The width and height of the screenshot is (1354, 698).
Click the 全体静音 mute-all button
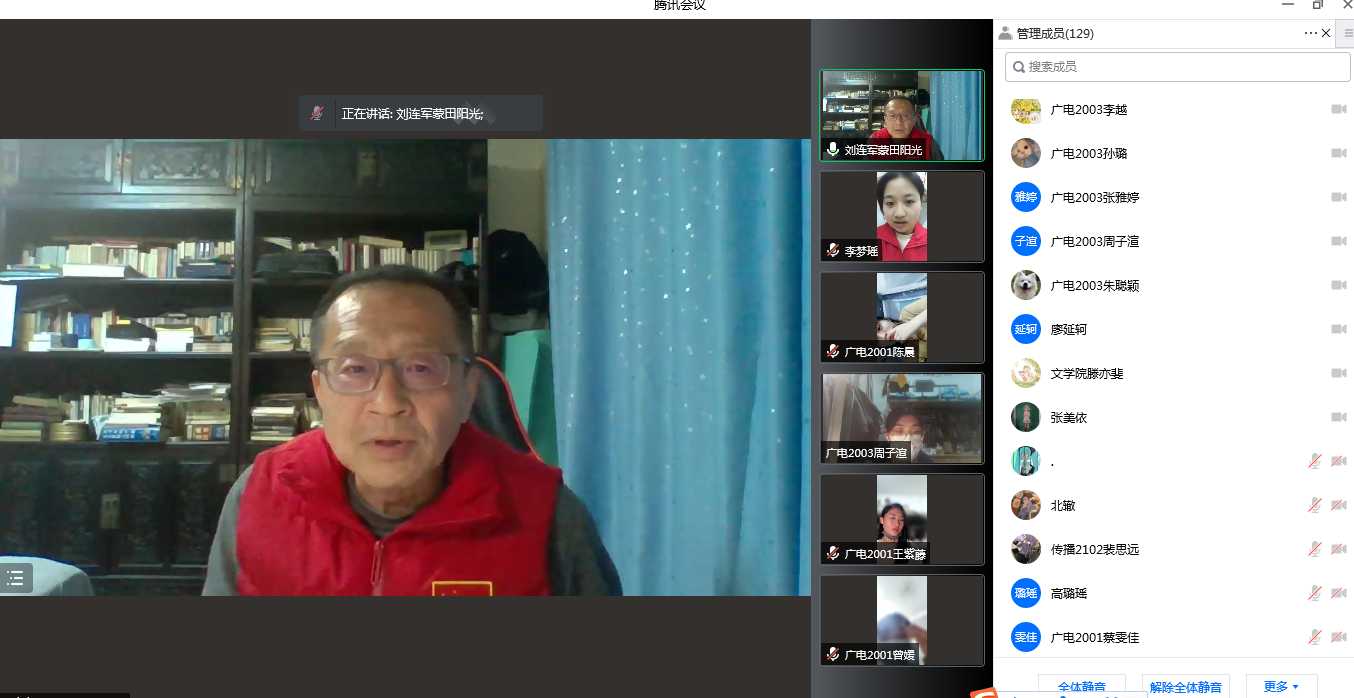1081,687
